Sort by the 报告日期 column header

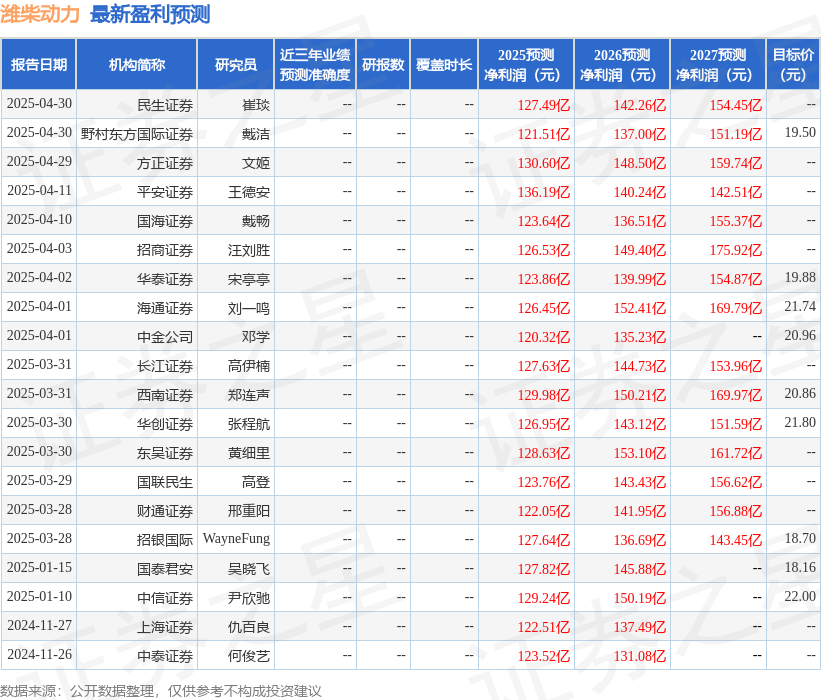[39, 65]
